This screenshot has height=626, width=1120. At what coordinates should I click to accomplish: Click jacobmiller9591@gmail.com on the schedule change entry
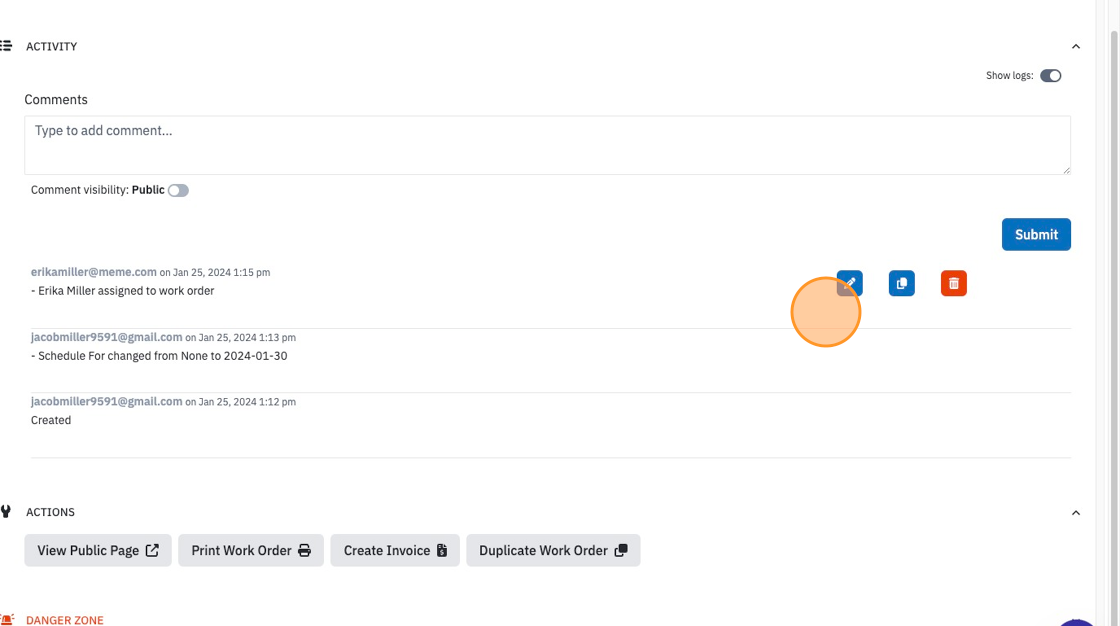click(x=106, y=337)
